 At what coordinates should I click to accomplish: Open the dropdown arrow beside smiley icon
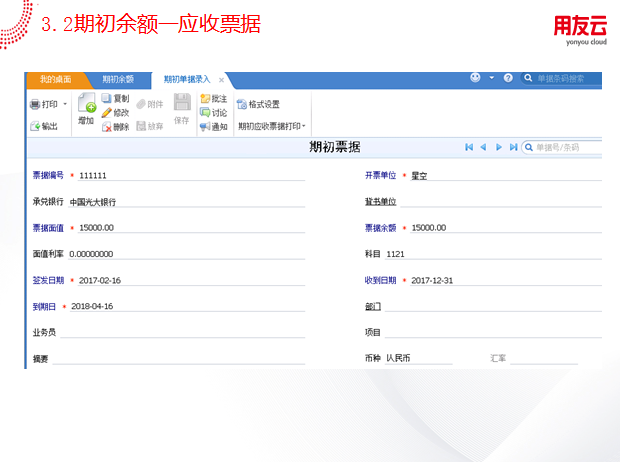pyautogui.click(x=492, y=78)
